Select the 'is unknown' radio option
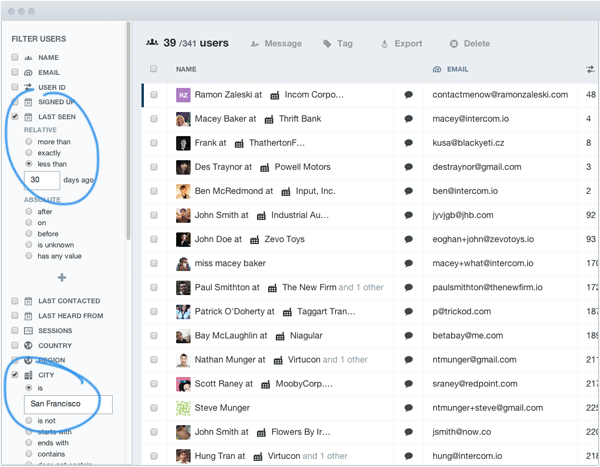This screenshot has height=467, width=600. coord(29,244)
